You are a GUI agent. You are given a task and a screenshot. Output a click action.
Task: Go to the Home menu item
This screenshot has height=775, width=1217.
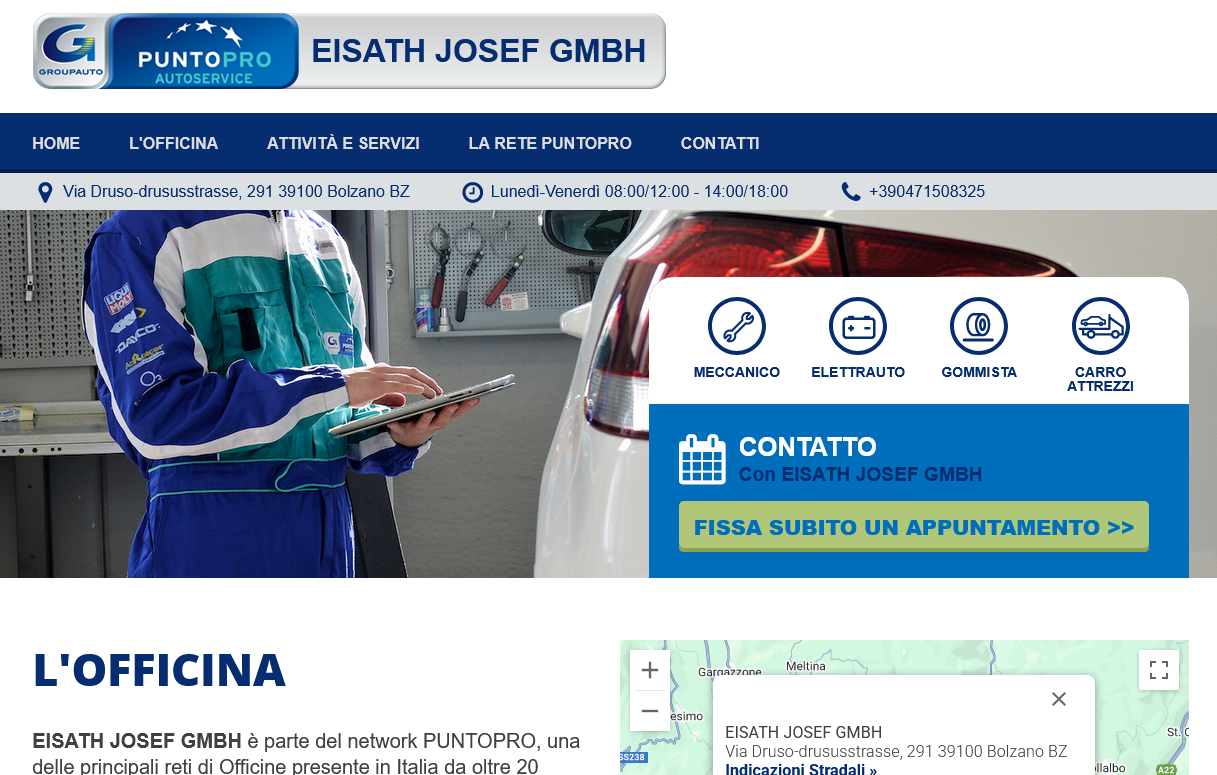(56, 143)
